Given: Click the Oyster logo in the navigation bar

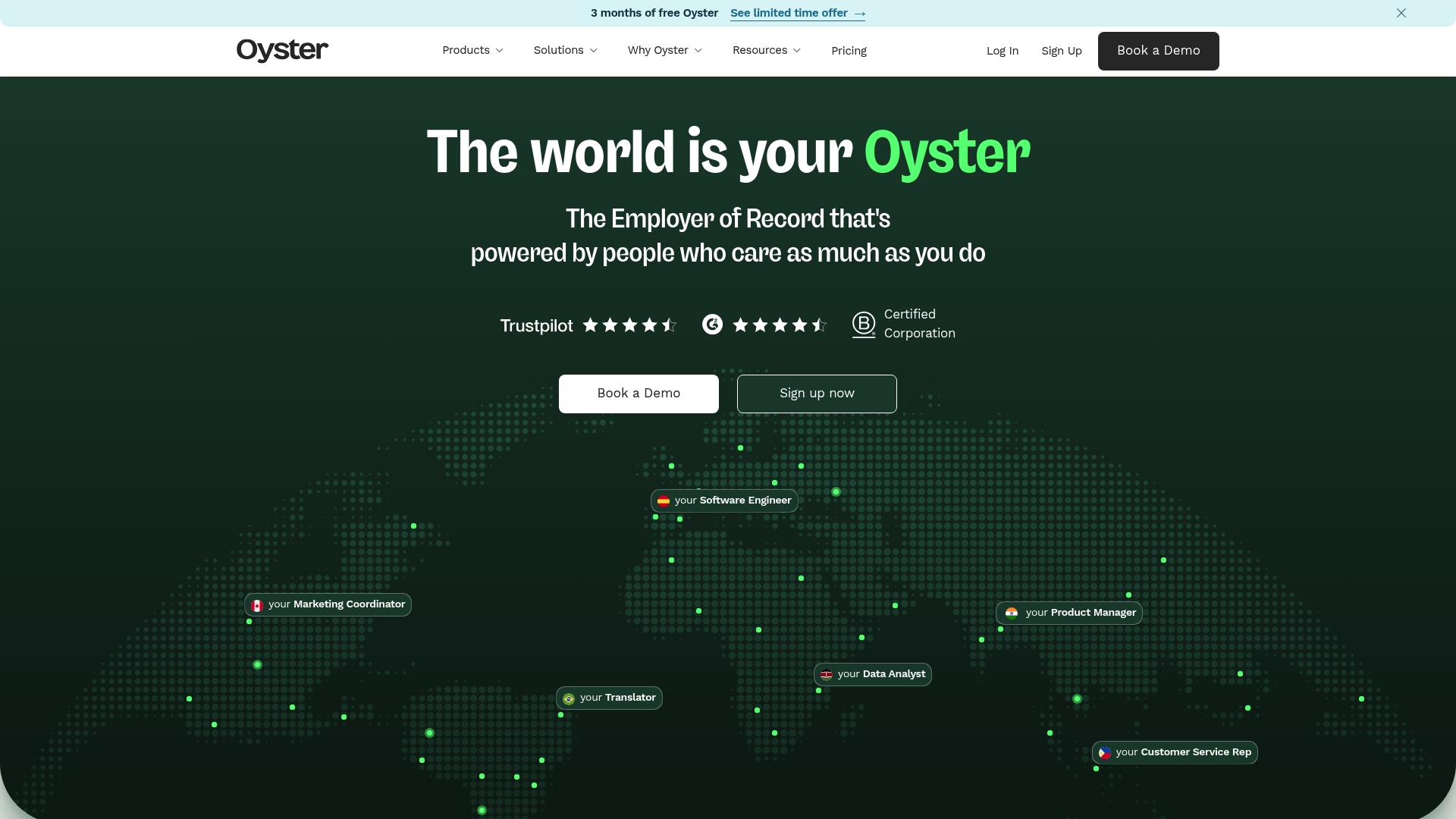Looking at the screenshot, I should pyautogui.click(x=281, y=50).
